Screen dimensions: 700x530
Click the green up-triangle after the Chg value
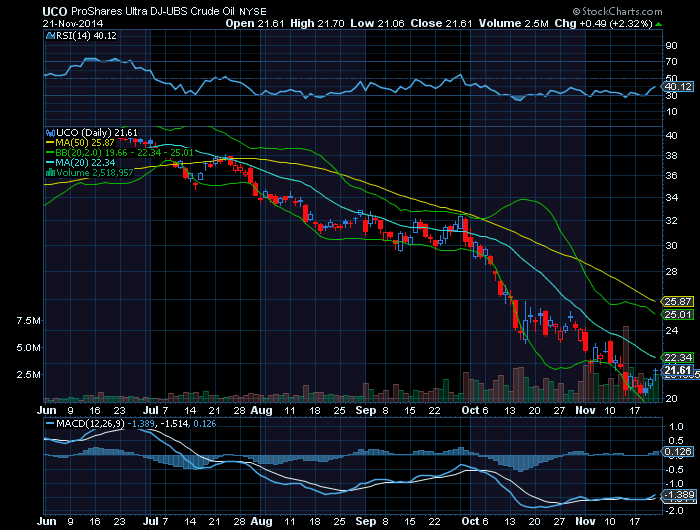click(x=659, y=24)
